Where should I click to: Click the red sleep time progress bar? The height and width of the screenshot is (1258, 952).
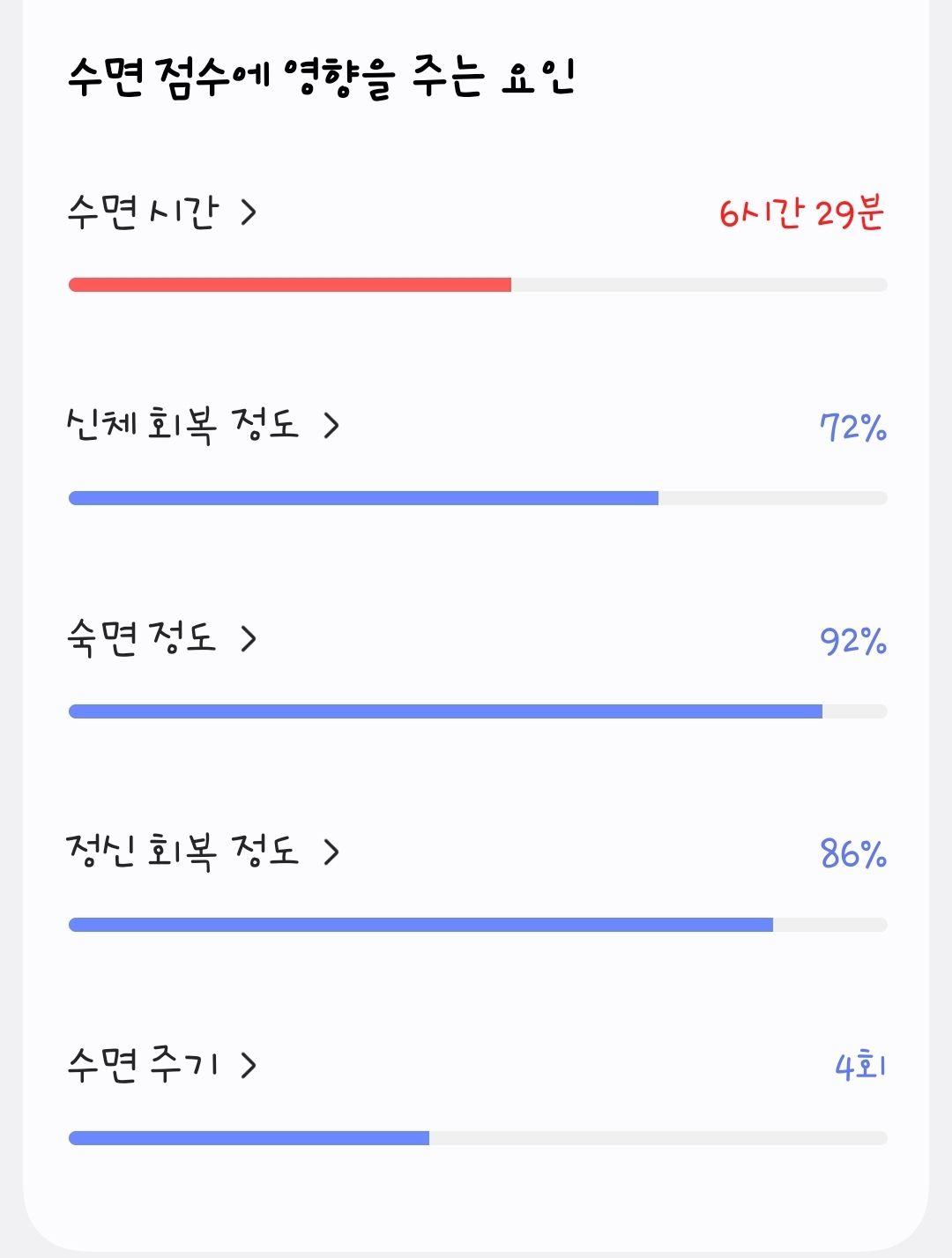pos(478,285)
